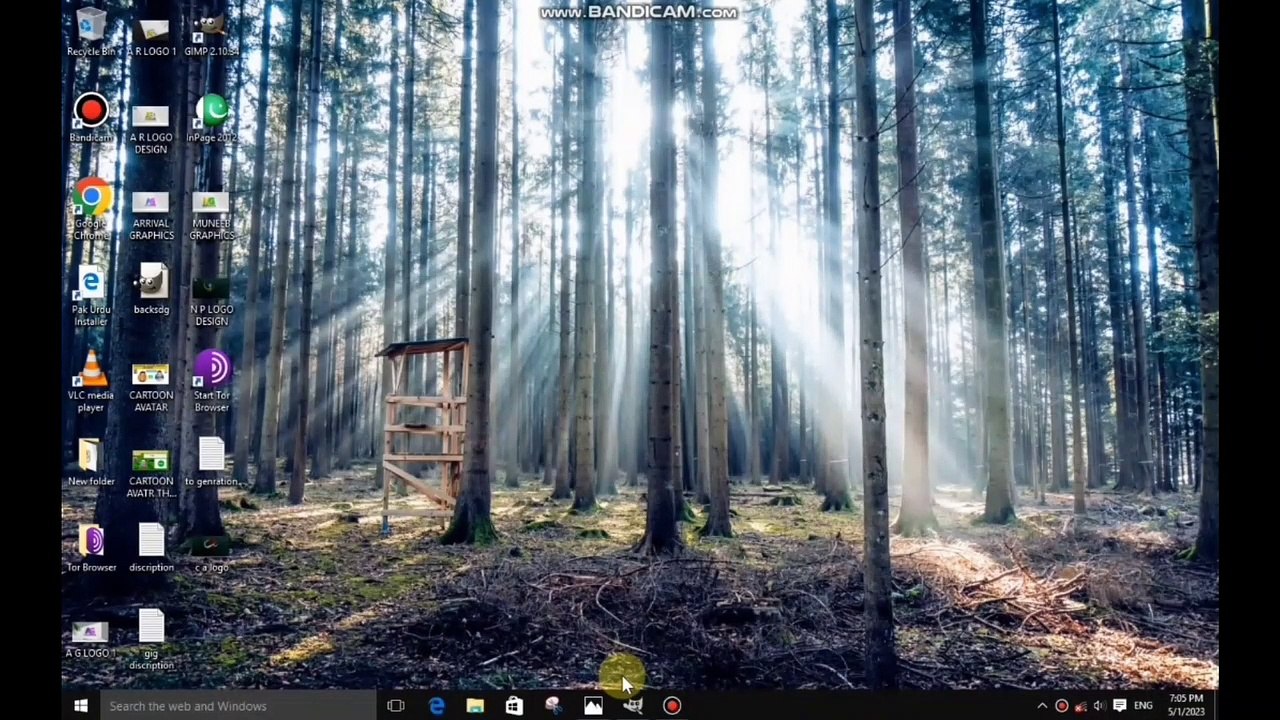The height and width of the screenshot is (720, 1280).
Task: Select the 'gig discription' text file
Action: 151,630
